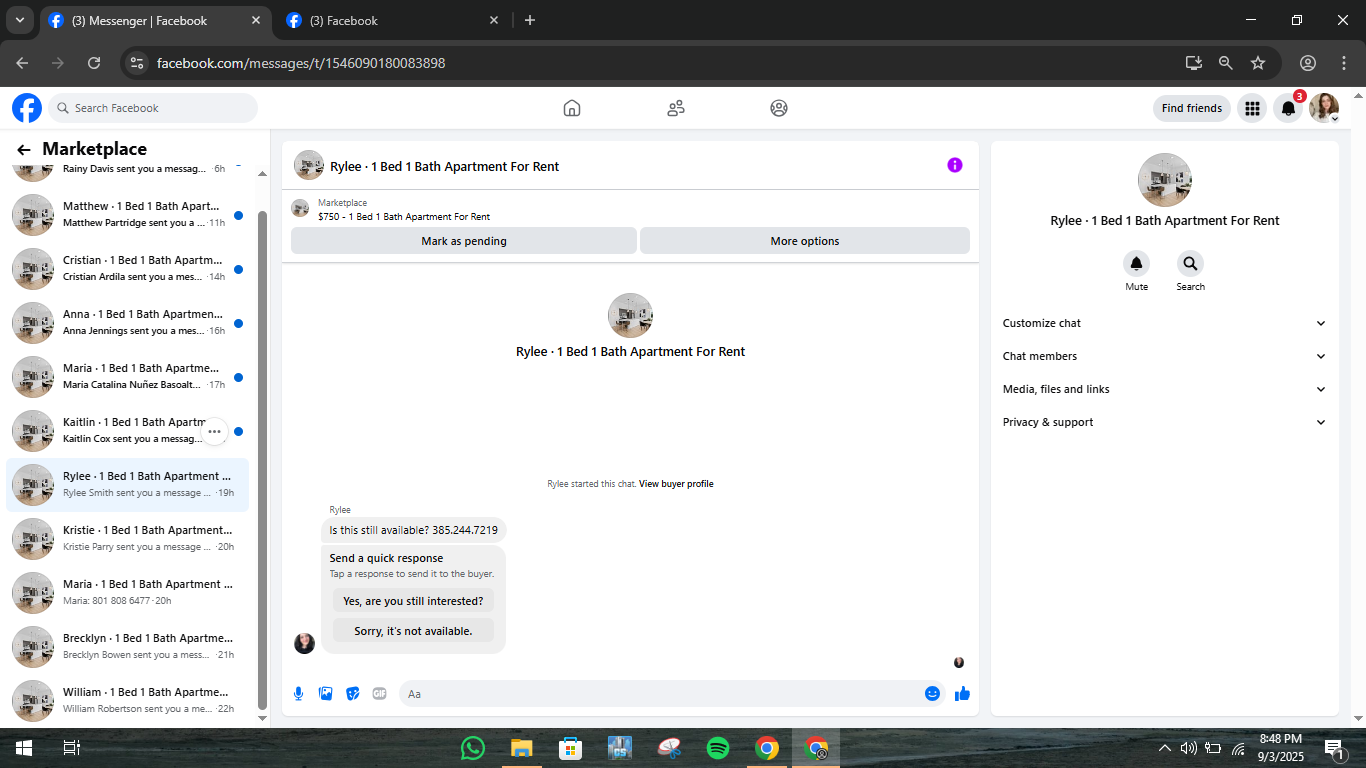Switch to the second Facebook tab
1366x768 pixels.
pyautogui.click(x=393, y=21)
